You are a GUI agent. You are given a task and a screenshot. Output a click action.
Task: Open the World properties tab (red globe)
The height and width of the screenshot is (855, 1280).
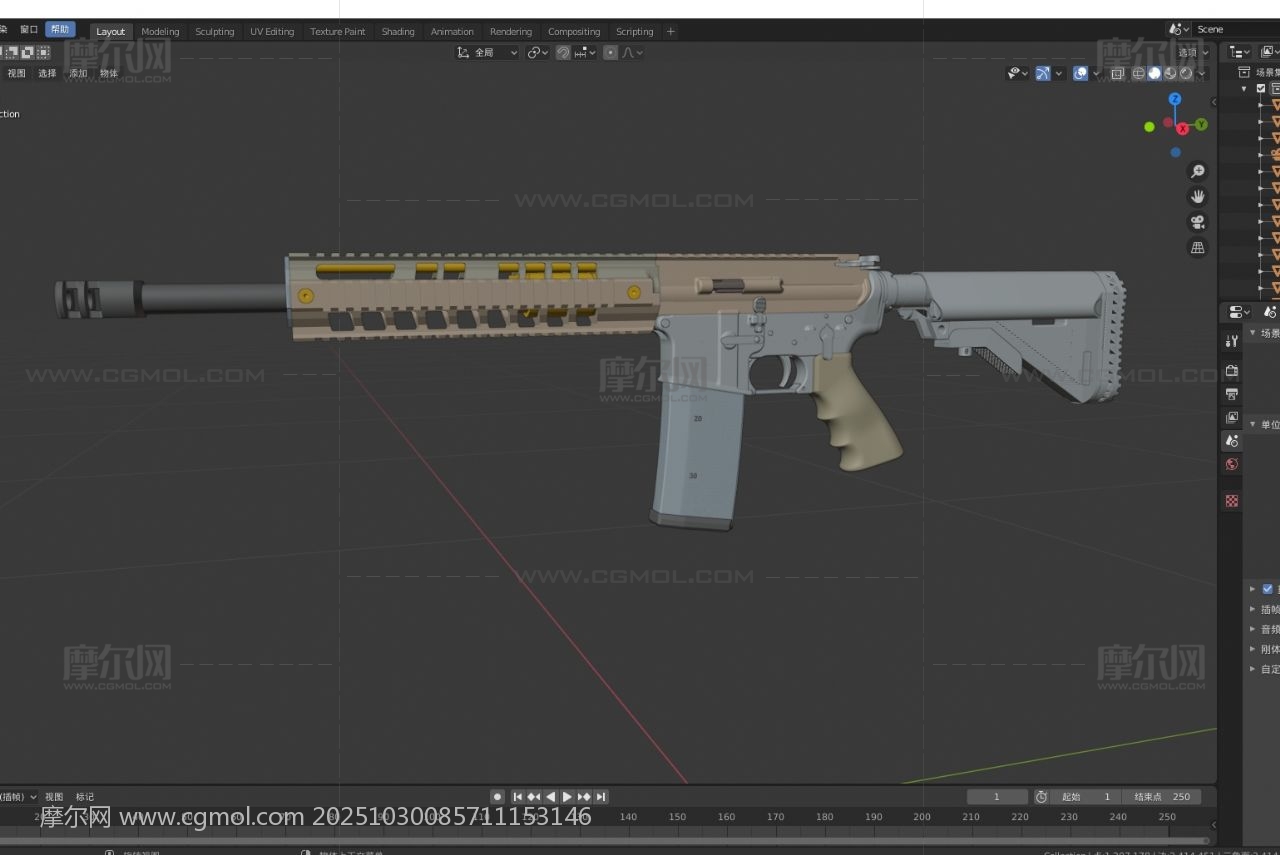(1232, 464)
